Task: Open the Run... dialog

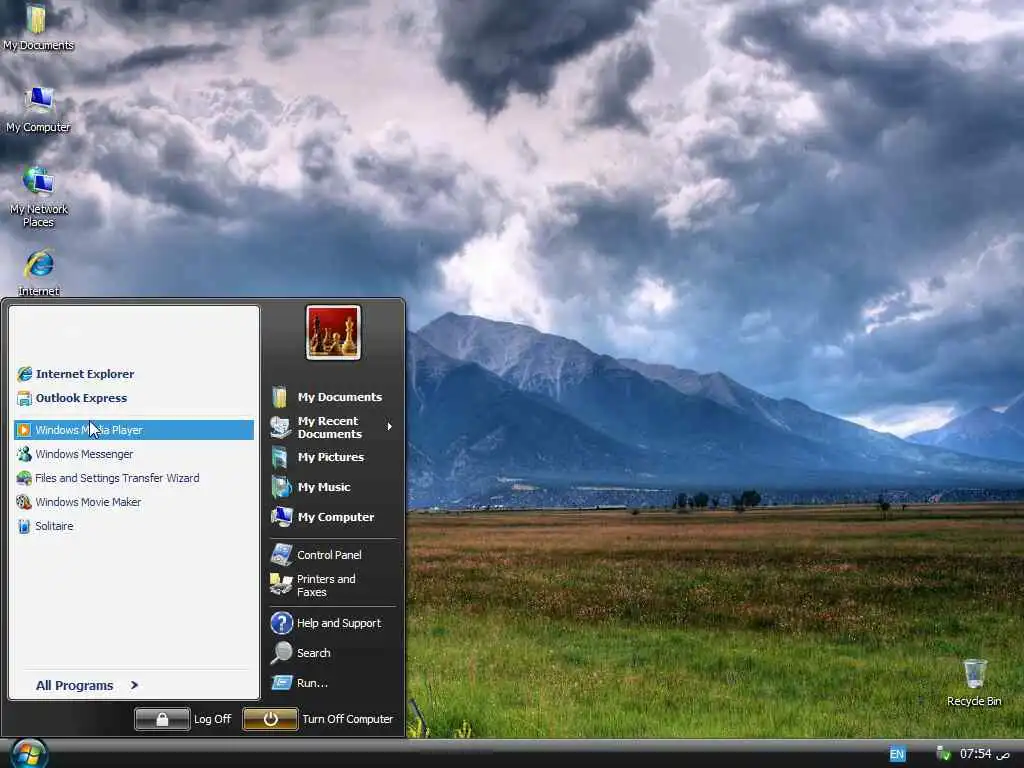Action: [x=332, y=683]
